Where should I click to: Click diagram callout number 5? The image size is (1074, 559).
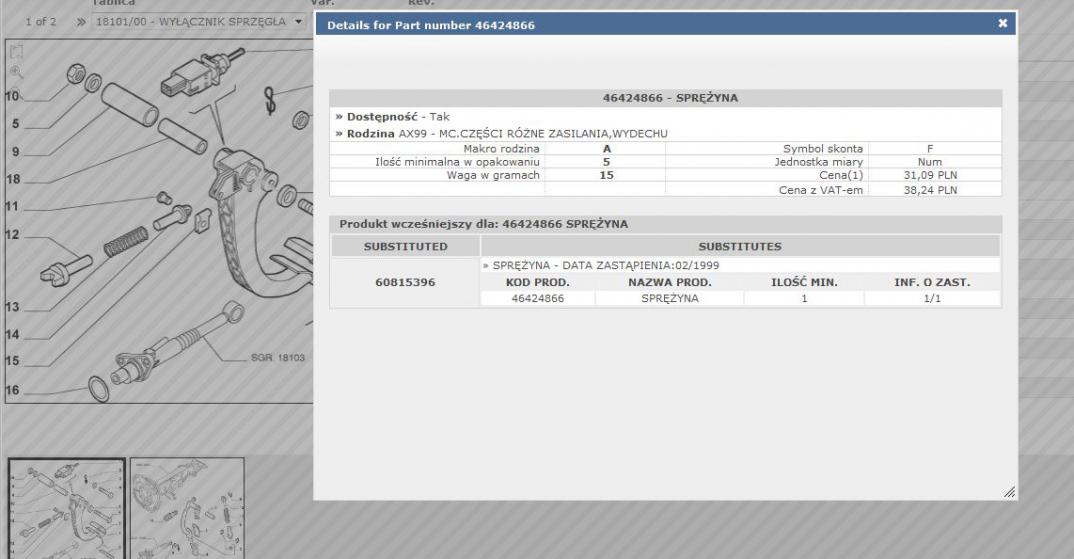(16, 124)
